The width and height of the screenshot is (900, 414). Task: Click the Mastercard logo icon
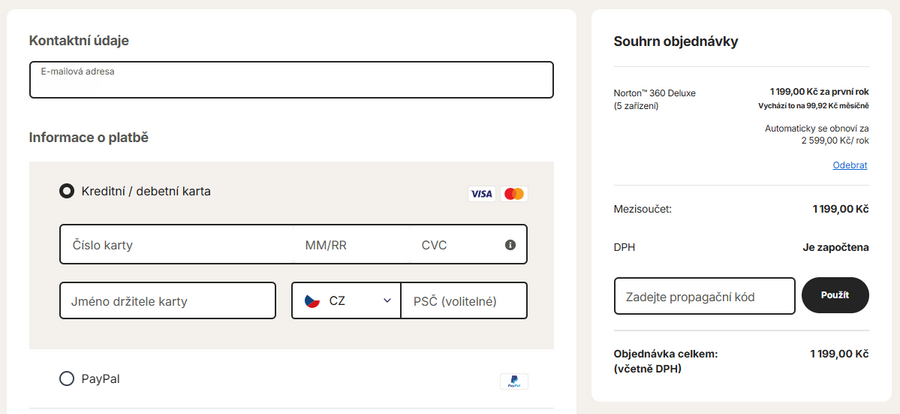pyautogui.click(x=514, y=194)
